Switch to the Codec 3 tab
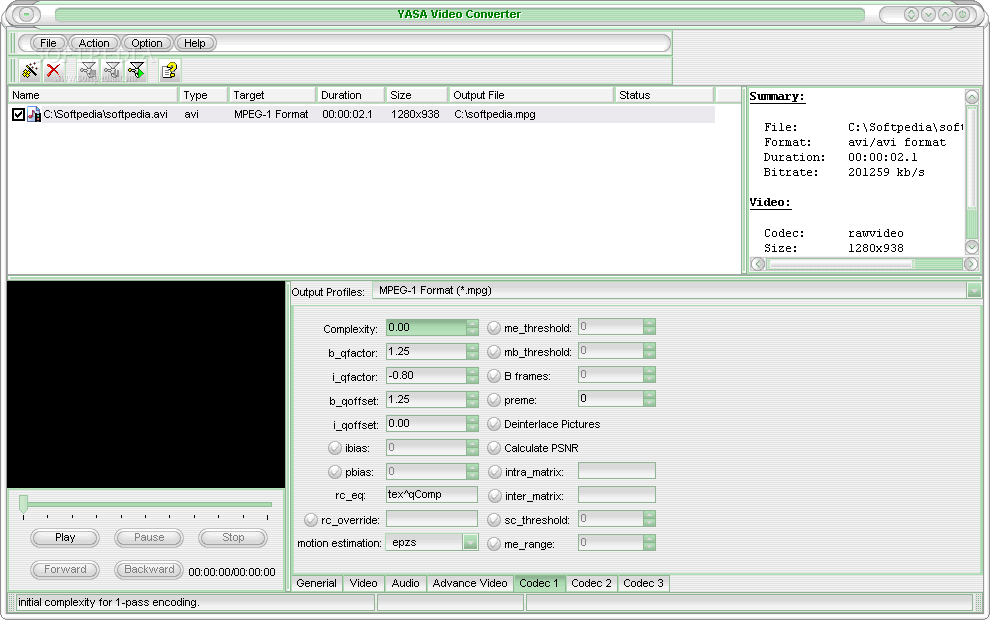Viewport: 990px width, 620px height. click(643, 583)
